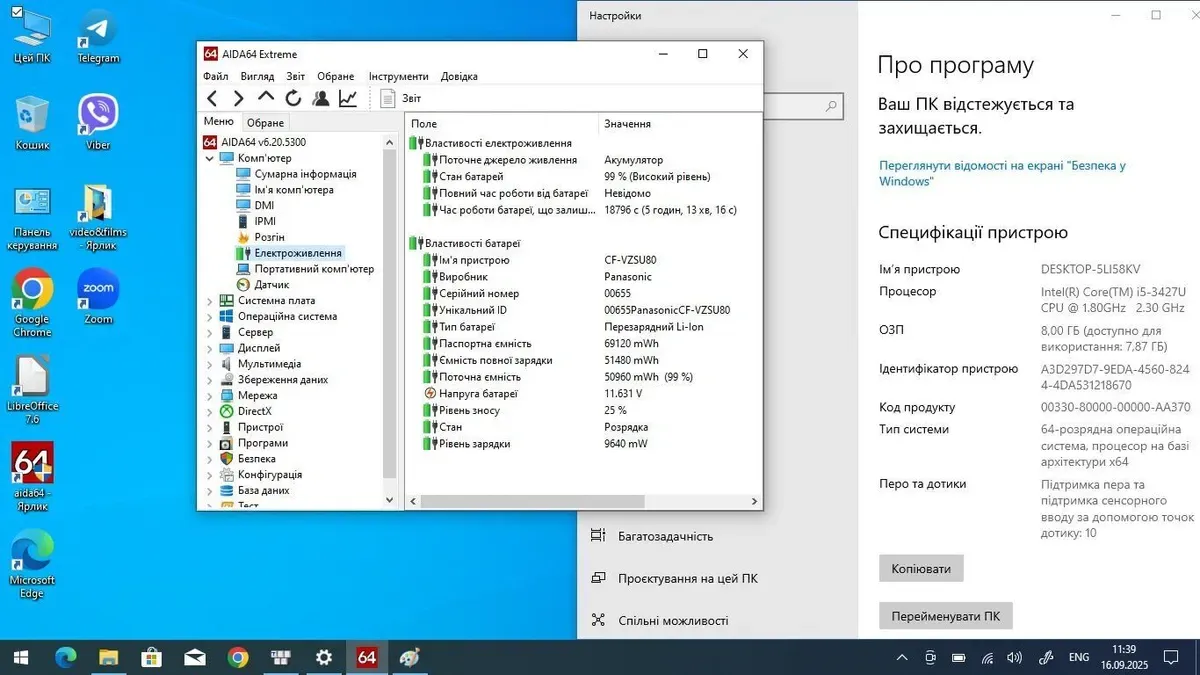Open the Інструменти menu
Viewport: 1200px width, 675px height.
tap(398, 76)
